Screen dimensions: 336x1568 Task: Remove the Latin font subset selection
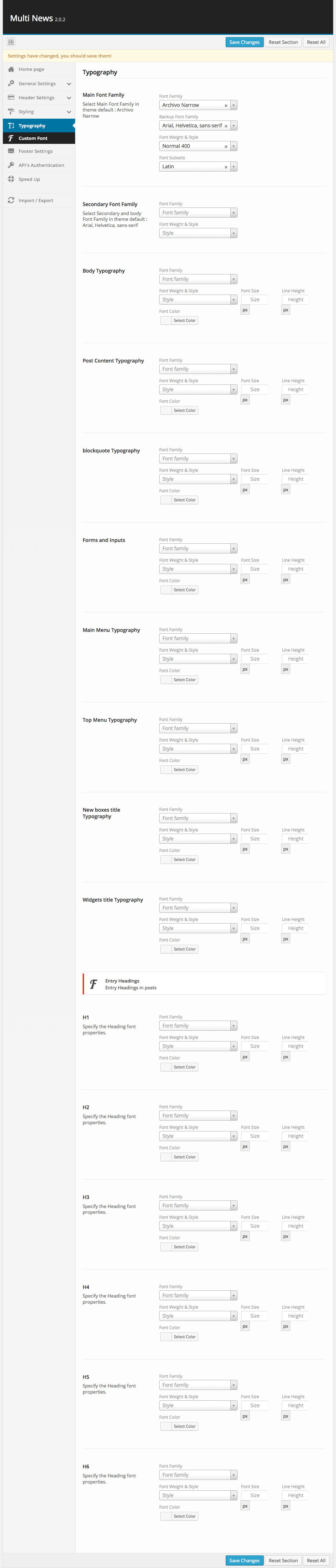coord(226,167)
